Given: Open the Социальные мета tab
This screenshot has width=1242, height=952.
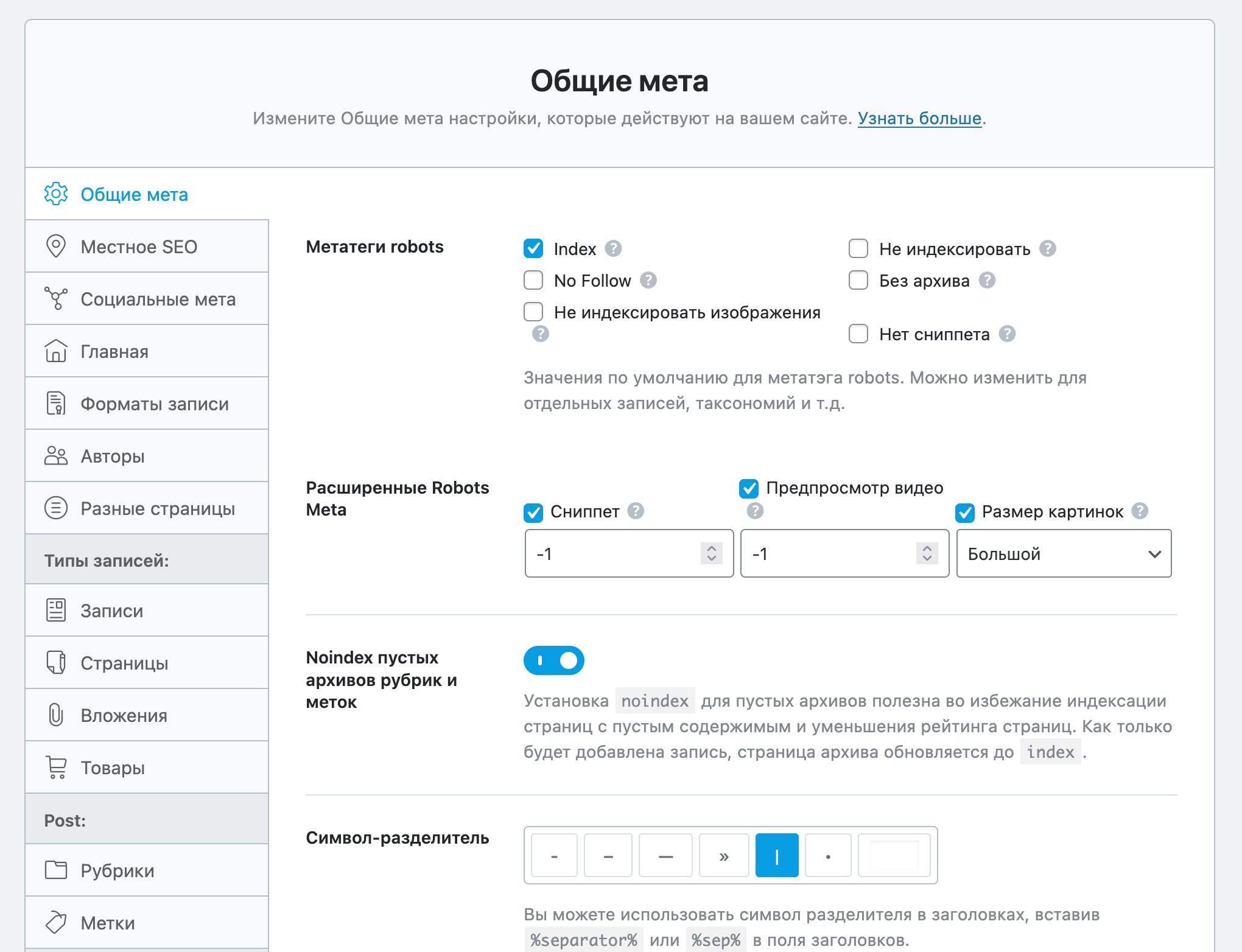Looking at the screenshot, I should click(x=147, y=299).
